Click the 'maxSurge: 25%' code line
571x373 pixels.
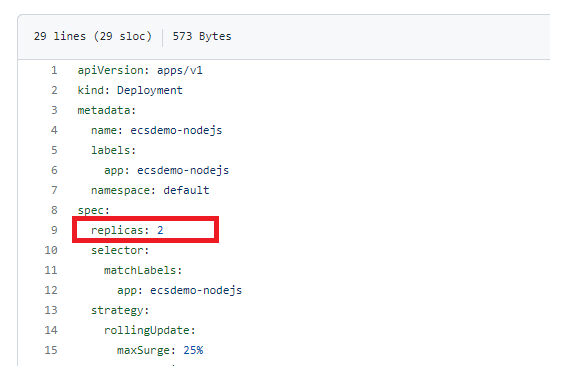[x=160, y=350]
